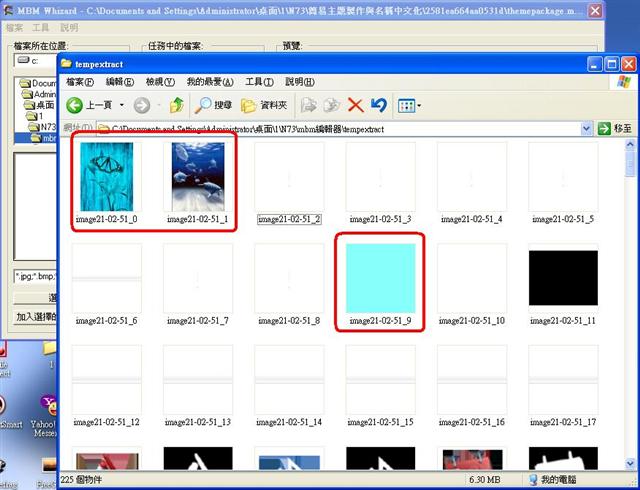640x490 pixels.
Task: Click the vertical scrollbar down arrow
Action: coord(630,463)
